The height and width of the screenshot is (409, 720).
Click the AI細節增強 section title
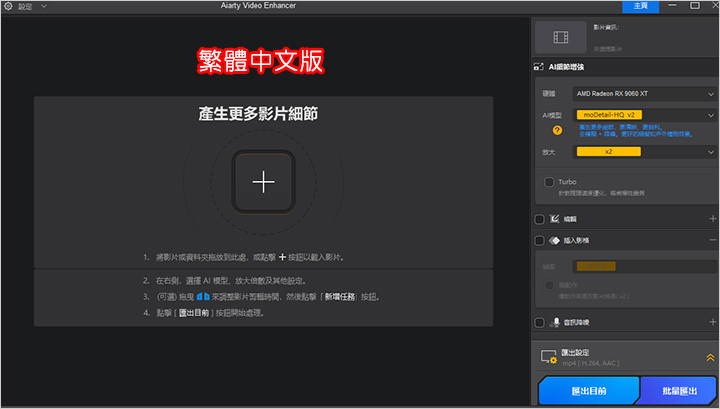(566, 67)
